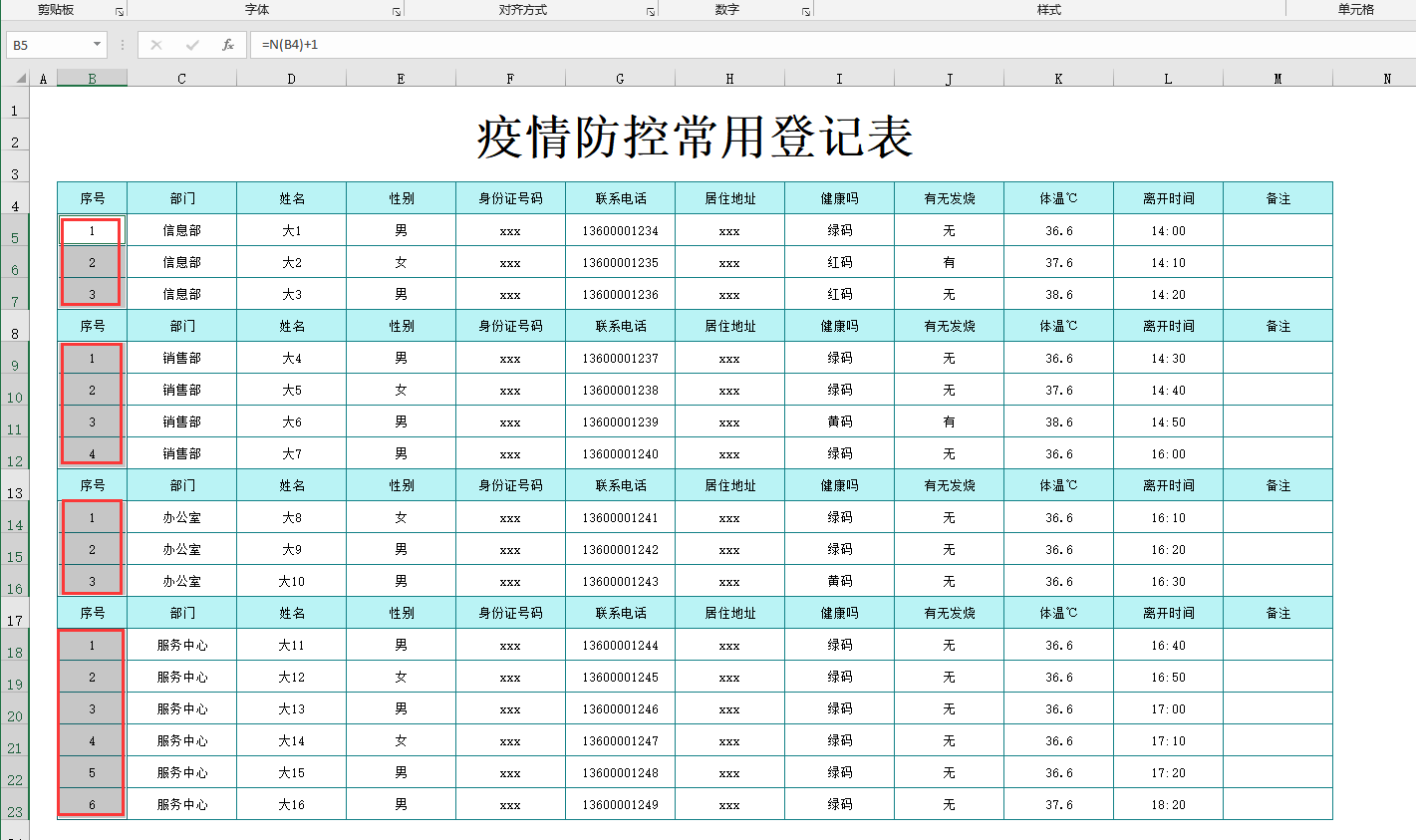Screen dimensions: 1416x840
Task: Select 有 fever cell in 大2's row
Action: pyautogui.click(x=949, y=262)
